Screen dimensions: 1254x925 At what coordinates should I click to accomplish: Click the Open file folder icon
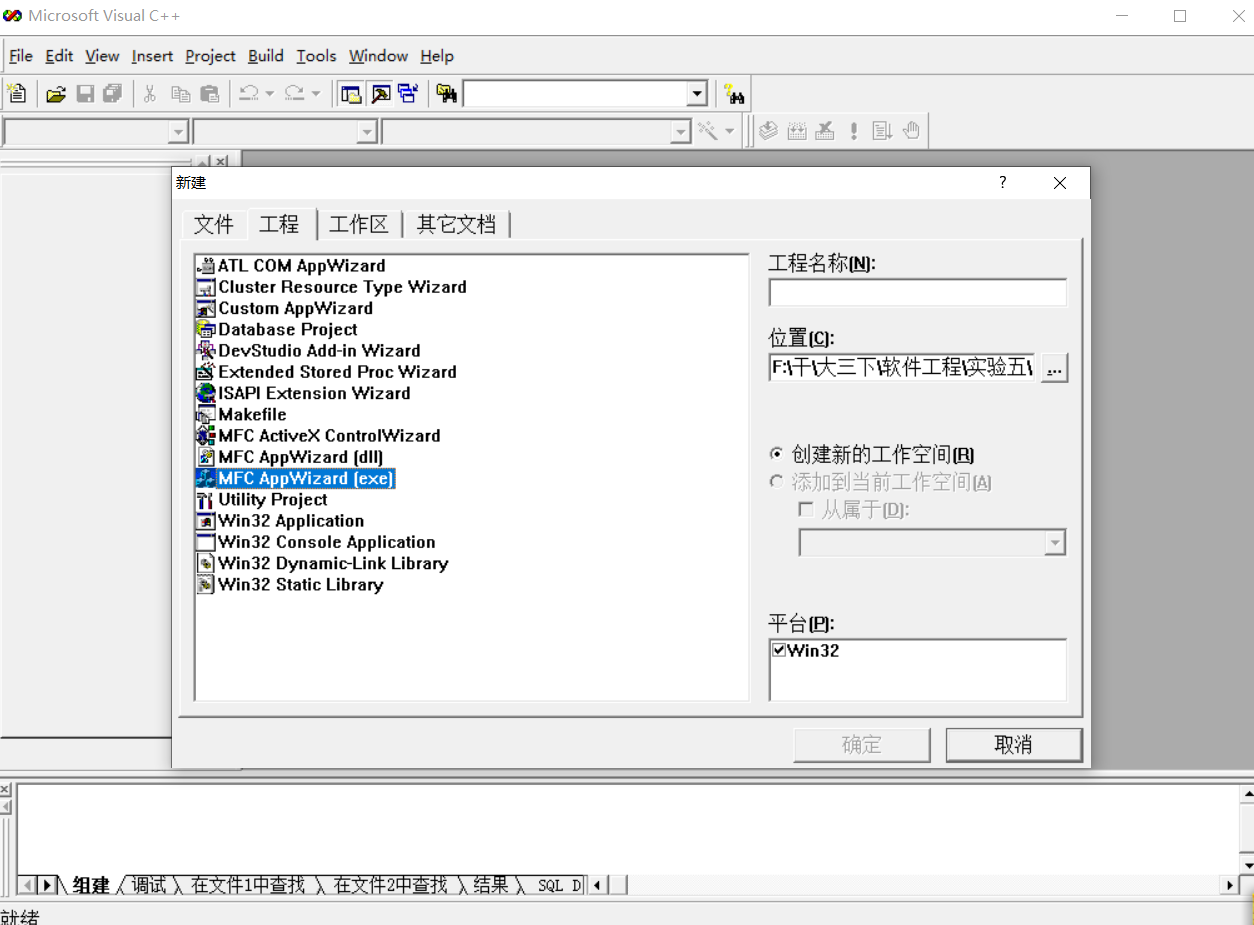(x=56, y=94)
